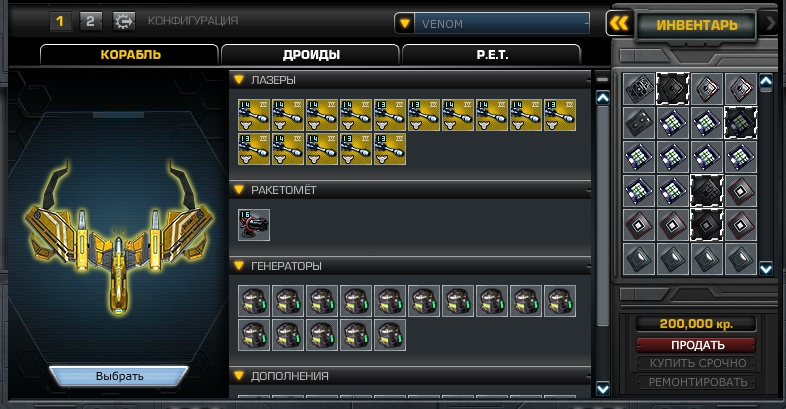
Task: Collapse the Ракетомёт section
Action: click(239, 190)
